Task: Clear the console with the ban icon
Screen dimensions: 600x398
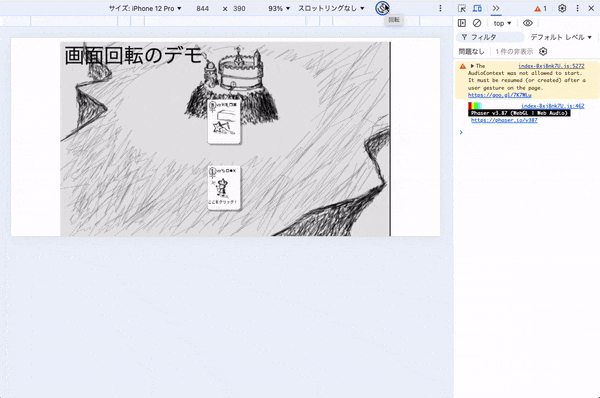Action: 477,23
